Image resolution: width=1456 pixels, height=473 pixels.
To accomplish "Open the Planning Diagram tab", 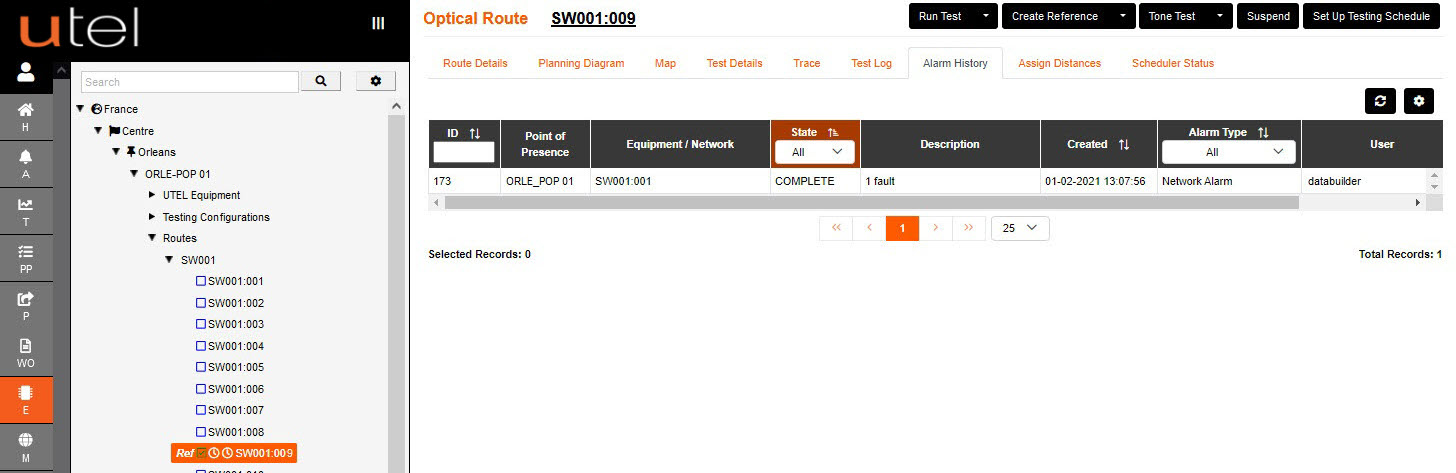I will point(581,63).
